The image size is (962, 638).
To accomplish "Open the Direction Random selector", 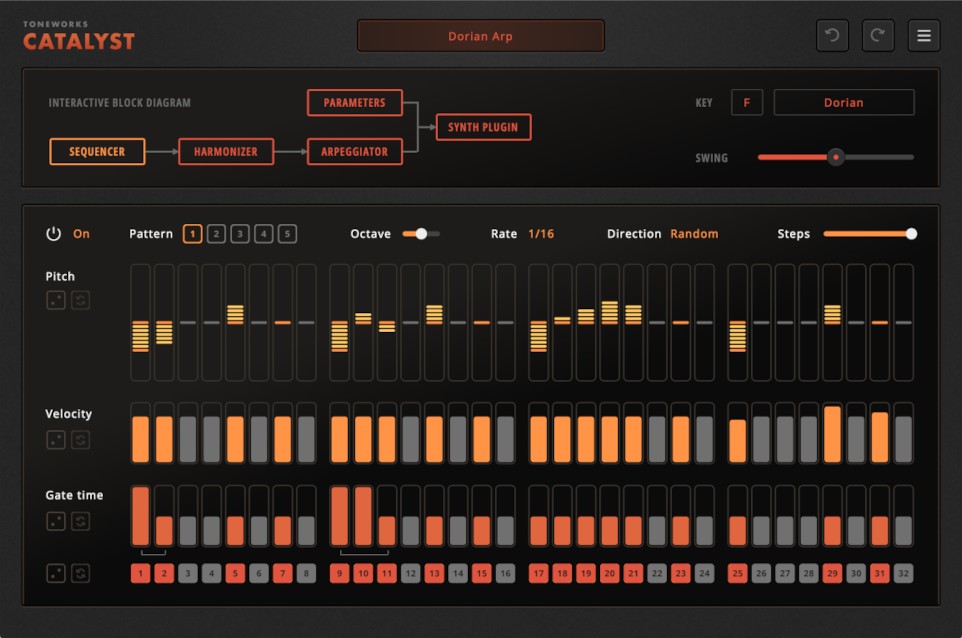I will tap(694, 234).
